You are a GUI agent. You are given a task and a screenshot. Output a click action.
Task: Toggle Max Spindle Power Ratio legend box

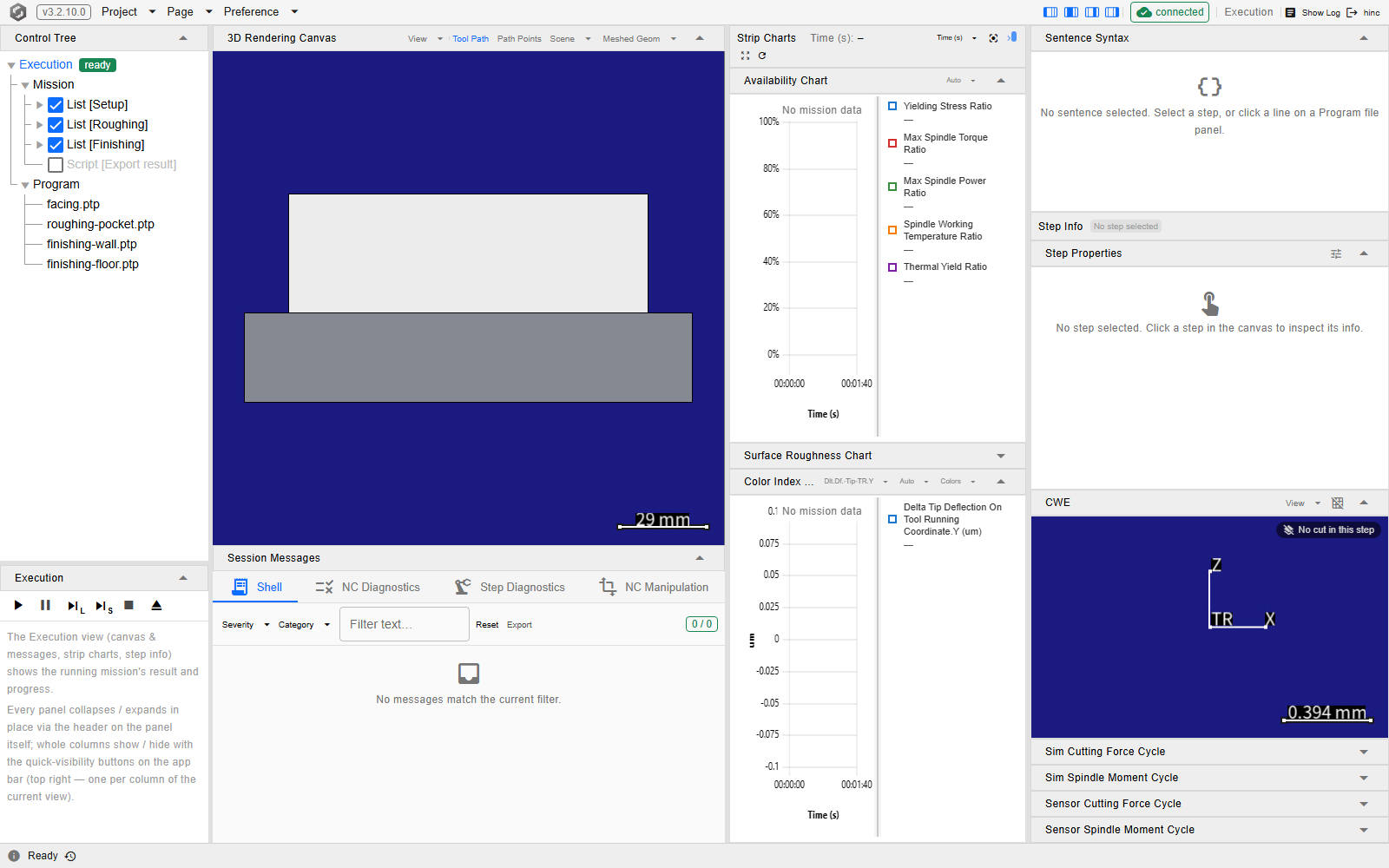click(892, 187)
